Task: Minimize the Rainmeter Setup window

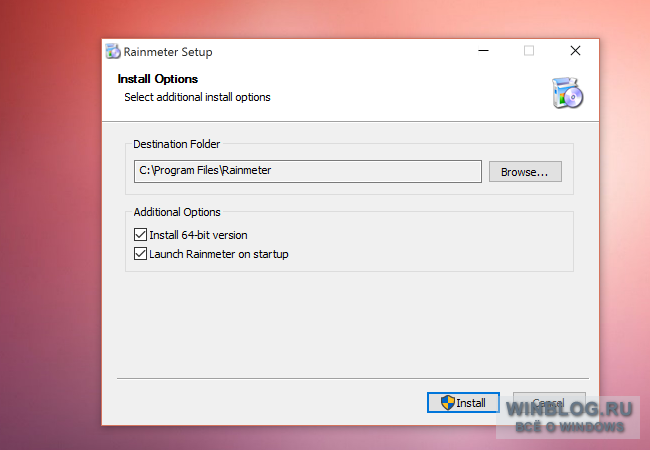Action: click(483, 51)
